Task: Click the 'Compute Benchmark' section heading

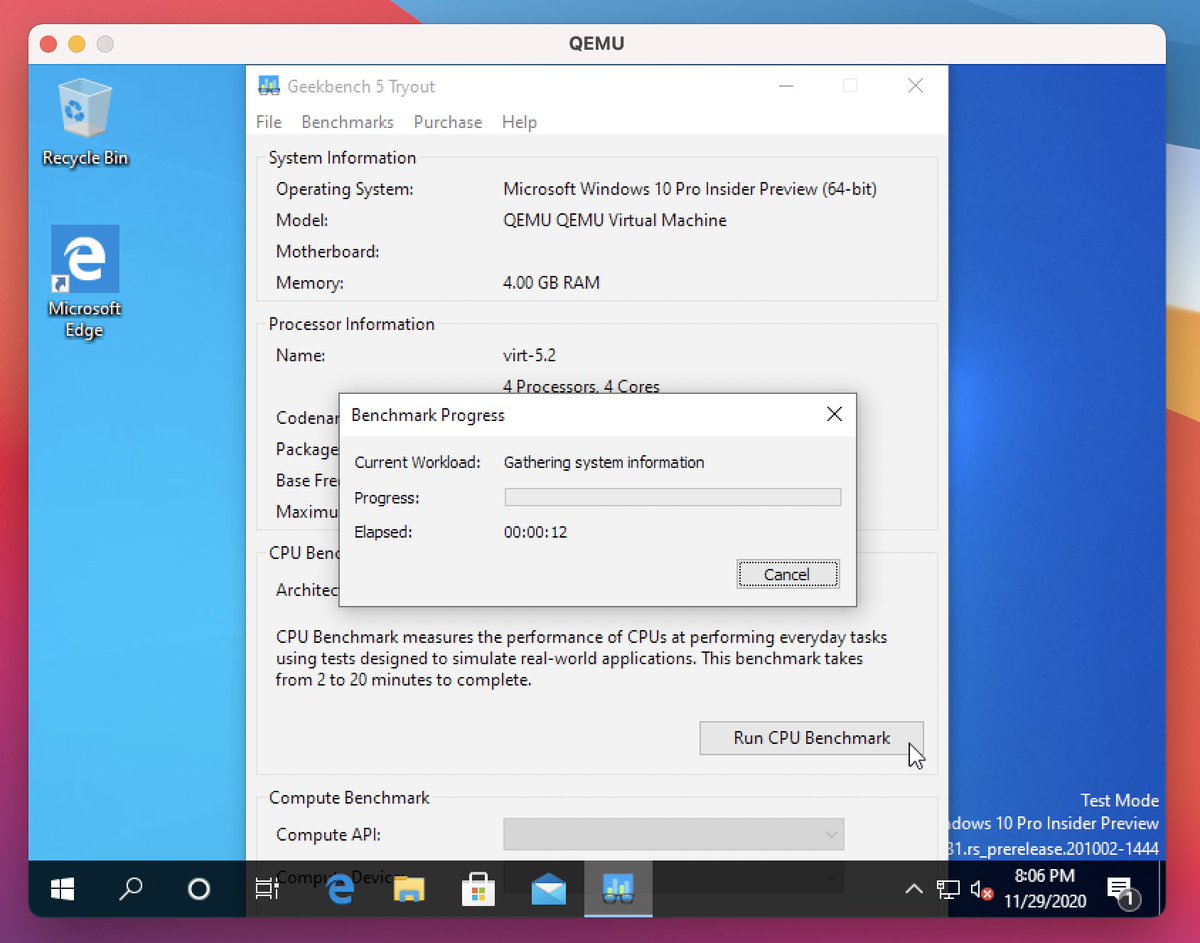Action: [349, 798]
